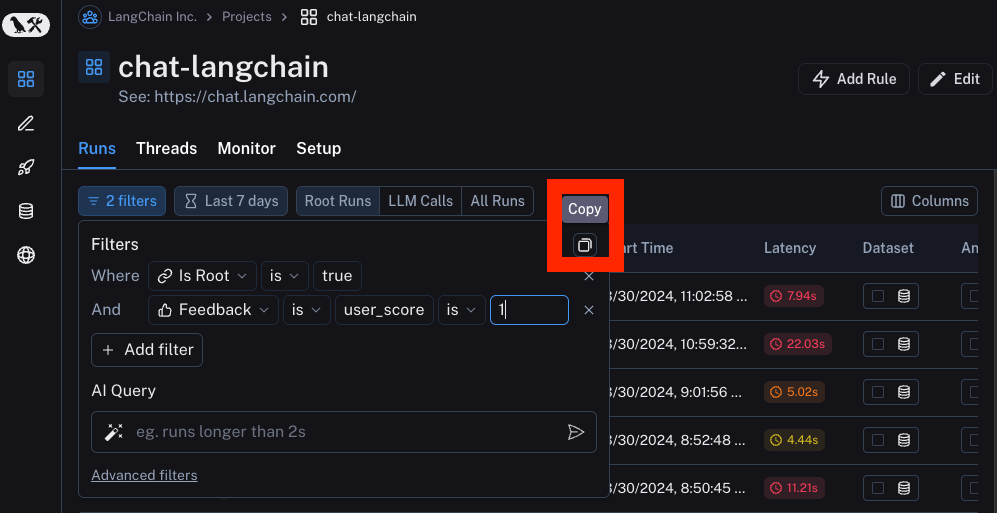Viewport: 997px width, 513px height.
Task: Expand the Is Root field dropdown
Action: [x=201, y=276]
